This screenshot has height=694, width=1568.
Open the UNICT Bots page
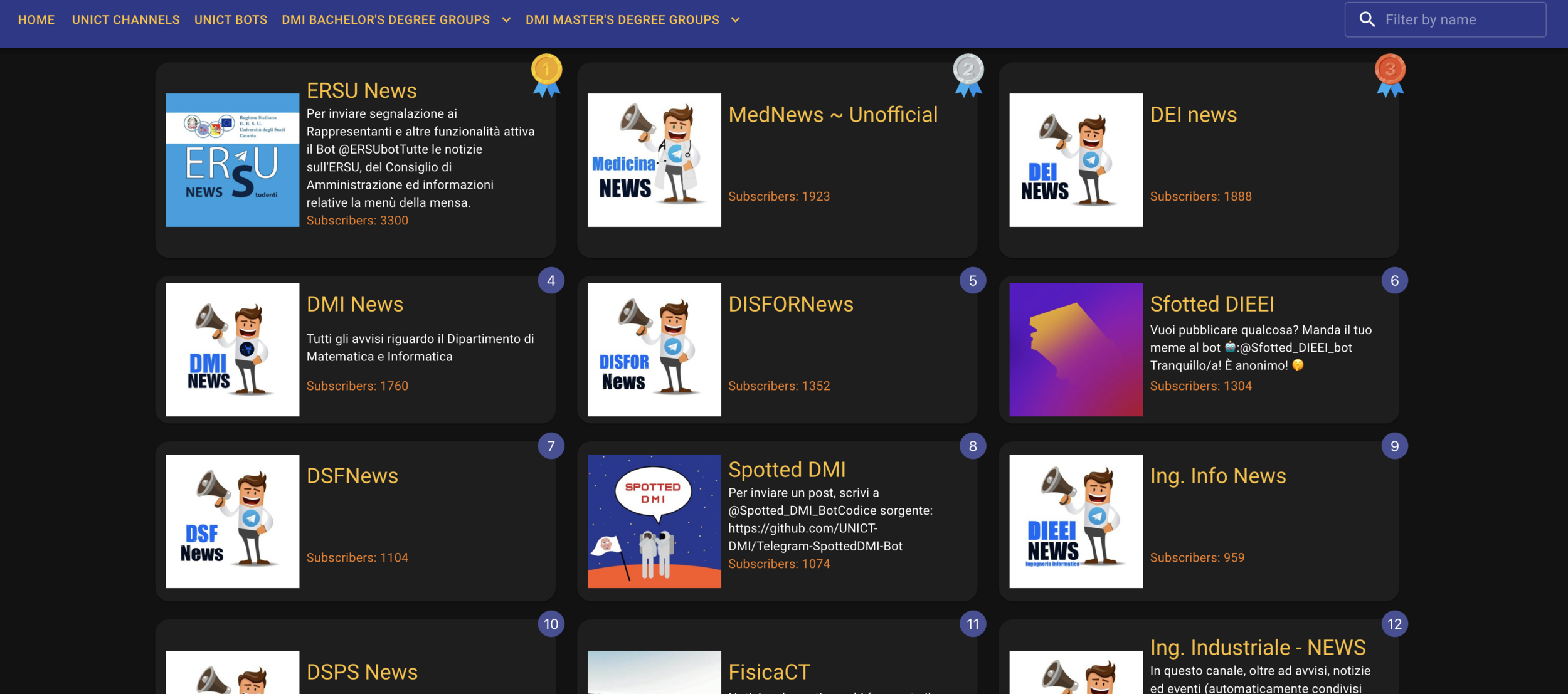pyautogui.click(x=230, y=20)
